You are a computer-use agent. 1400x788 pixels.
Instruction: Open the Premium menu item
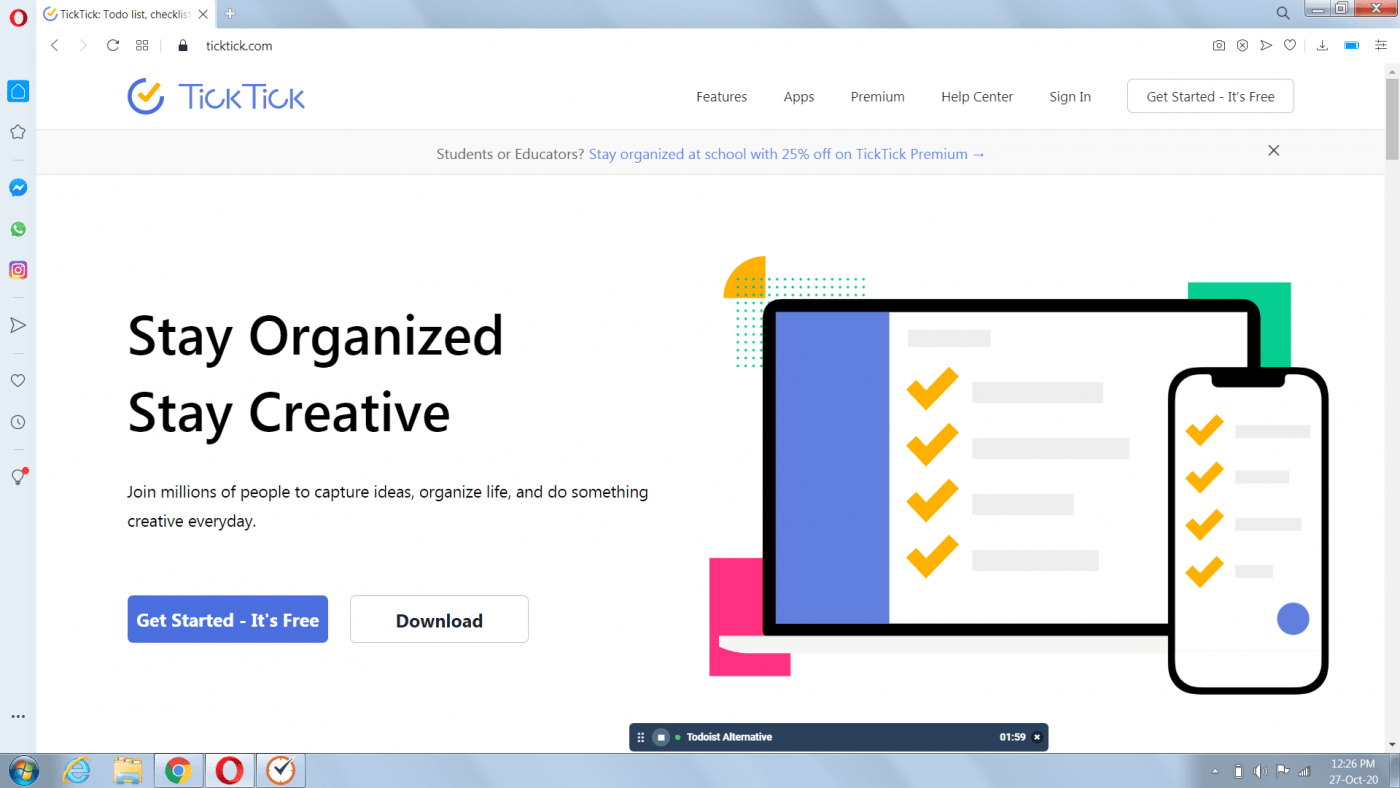(x=878, y=97)
